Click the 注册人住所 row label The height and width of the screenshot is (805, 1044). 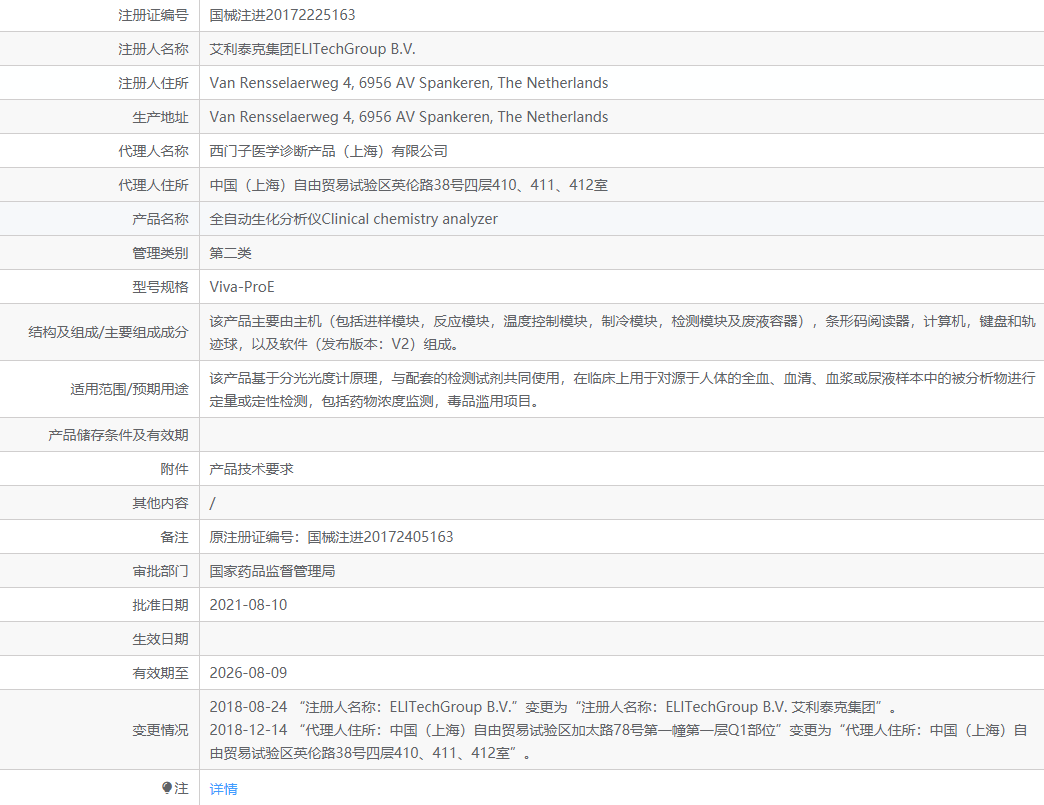(x=153, y=83)
